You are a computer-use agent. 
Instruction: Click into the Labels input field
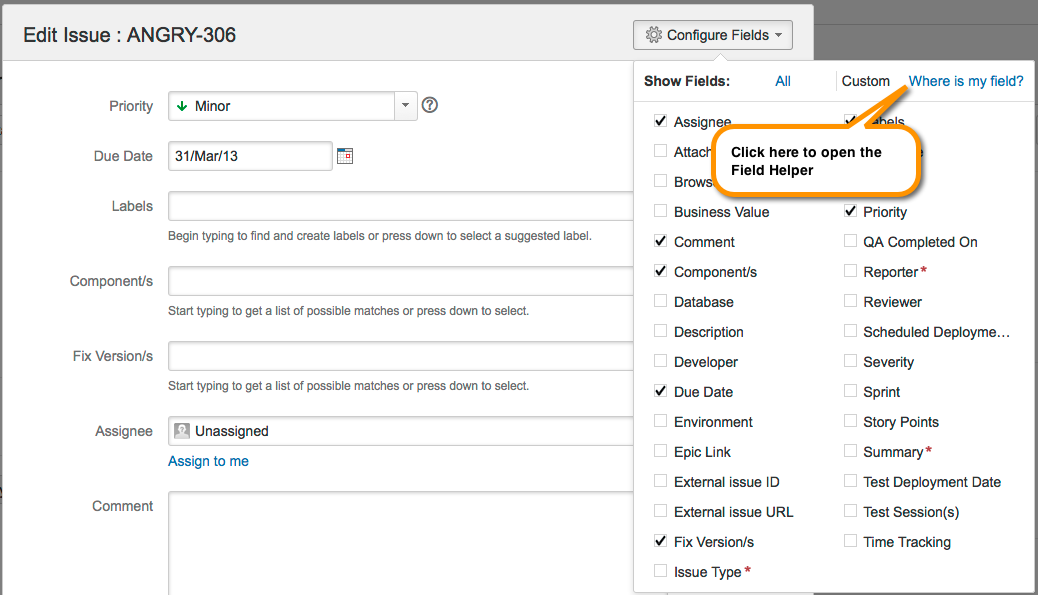[x=400, y=206]
